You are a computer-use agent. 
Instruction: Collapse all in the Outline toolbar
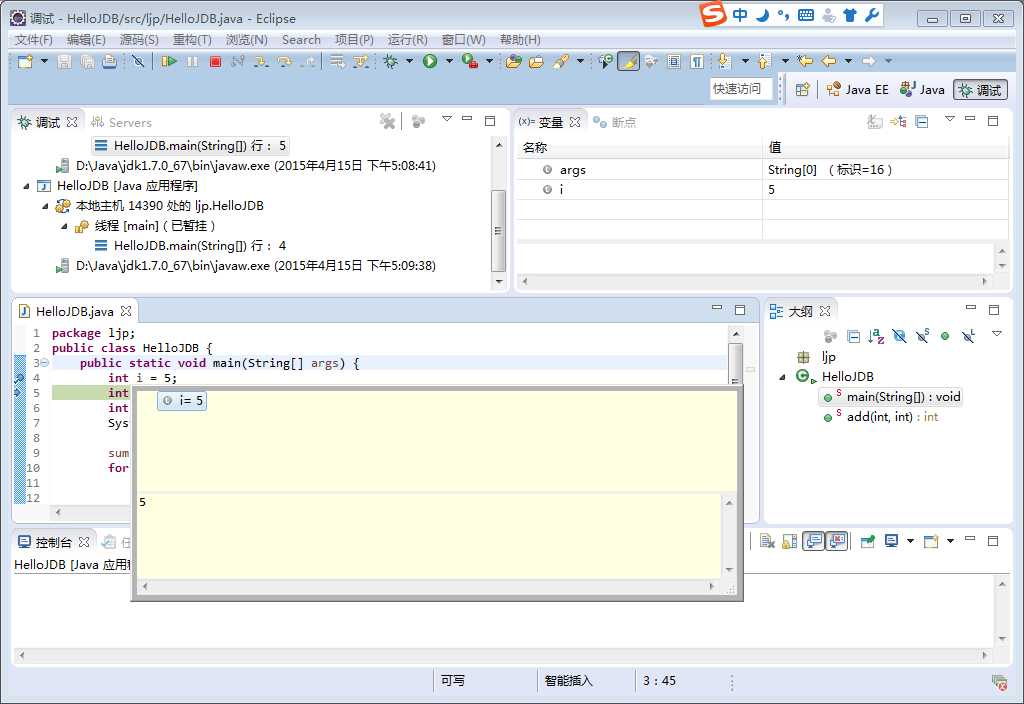(x=853, y=336)
